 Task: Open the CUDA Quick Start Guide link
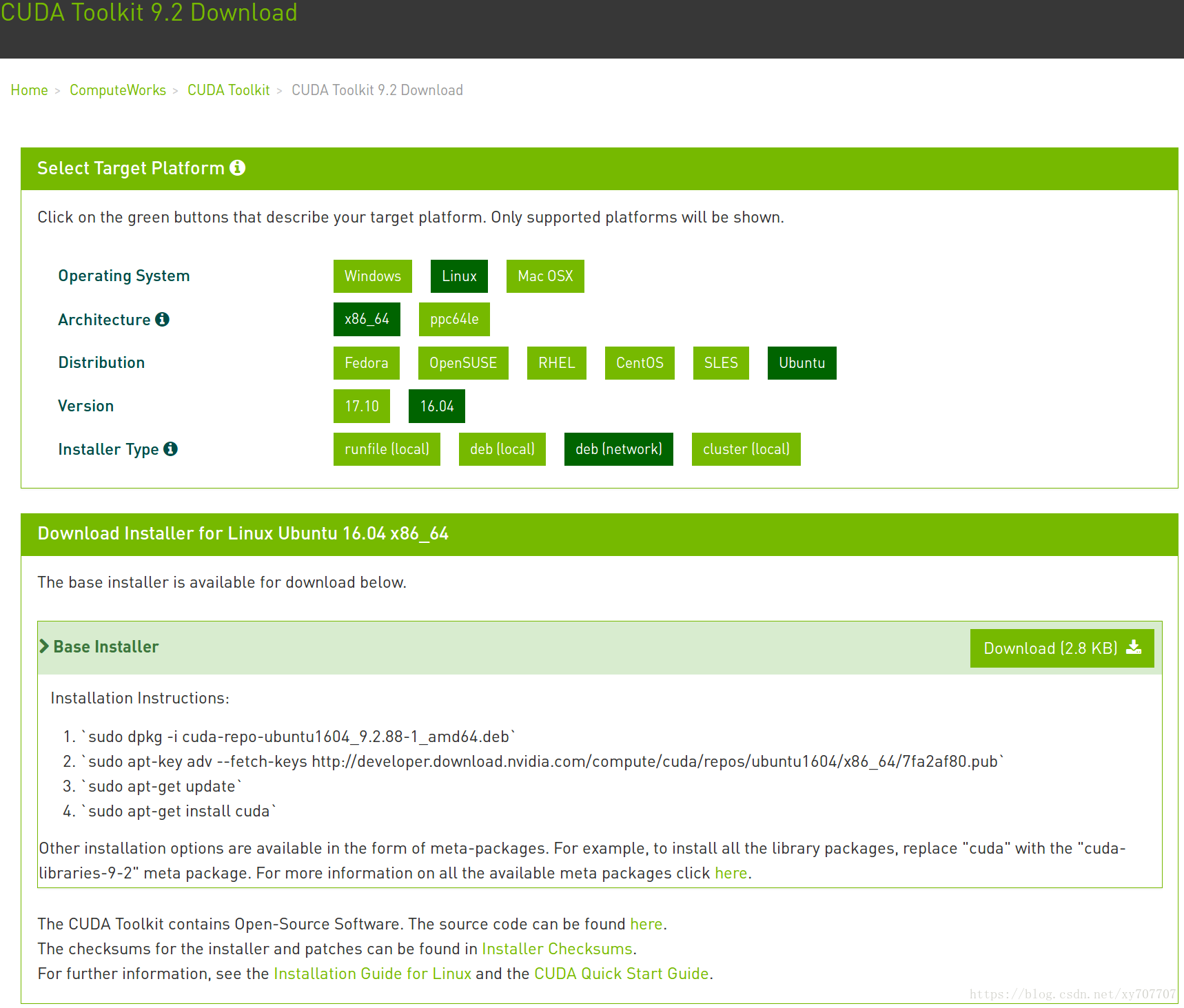pos(622,974)
